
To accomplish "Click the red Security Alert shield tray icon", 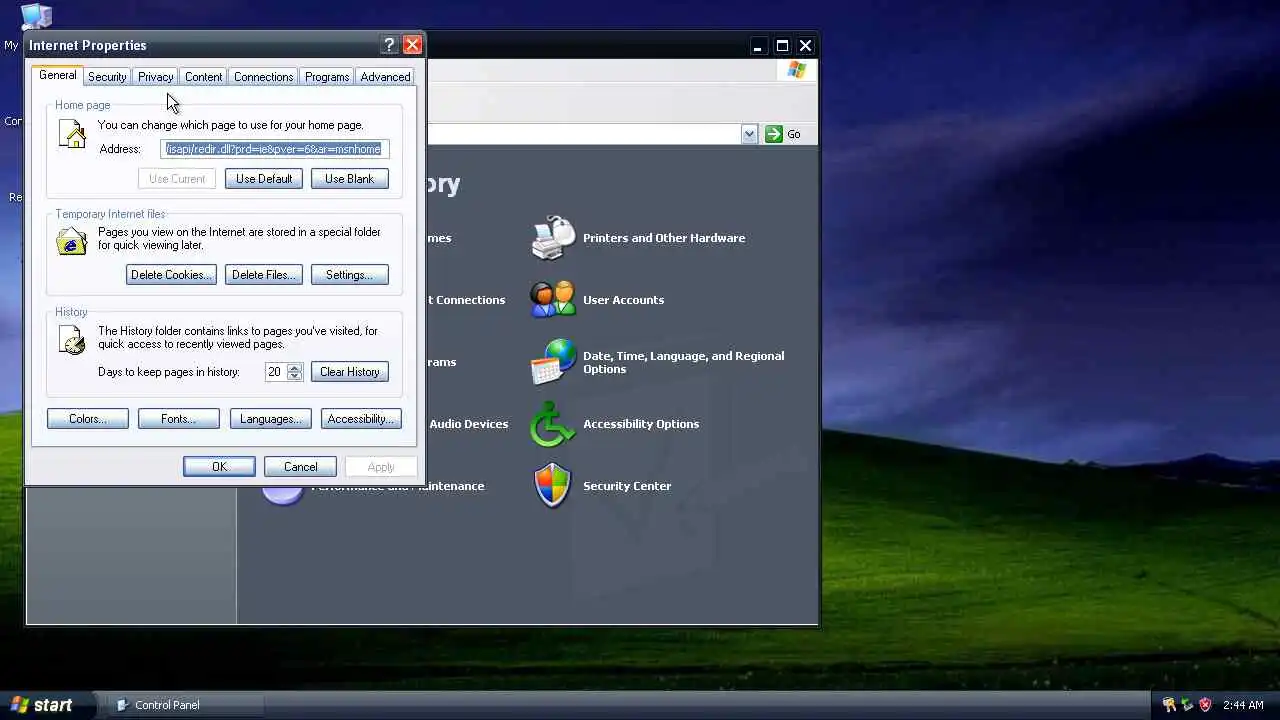I will pyautogui.click(x=1205, y=705).
